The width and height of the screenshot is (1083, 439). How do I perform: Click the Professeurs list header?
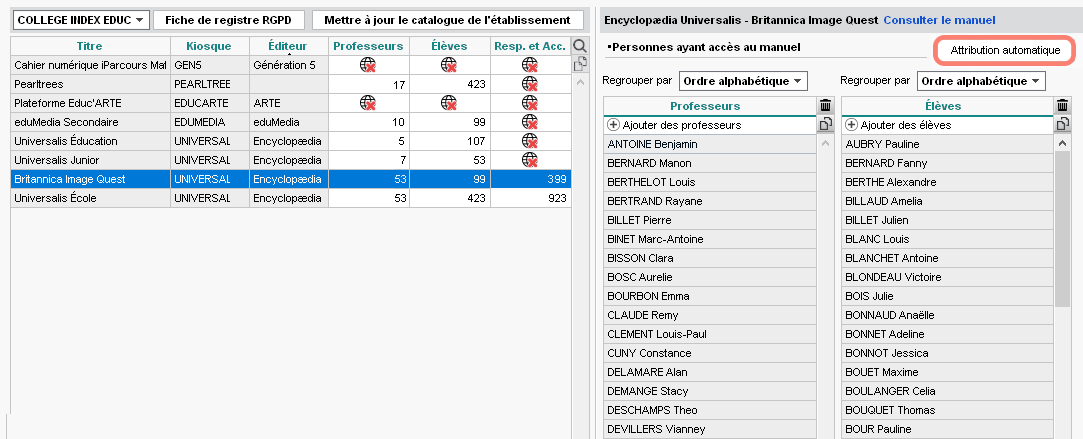pyautogui.click(x=709, y=106)
